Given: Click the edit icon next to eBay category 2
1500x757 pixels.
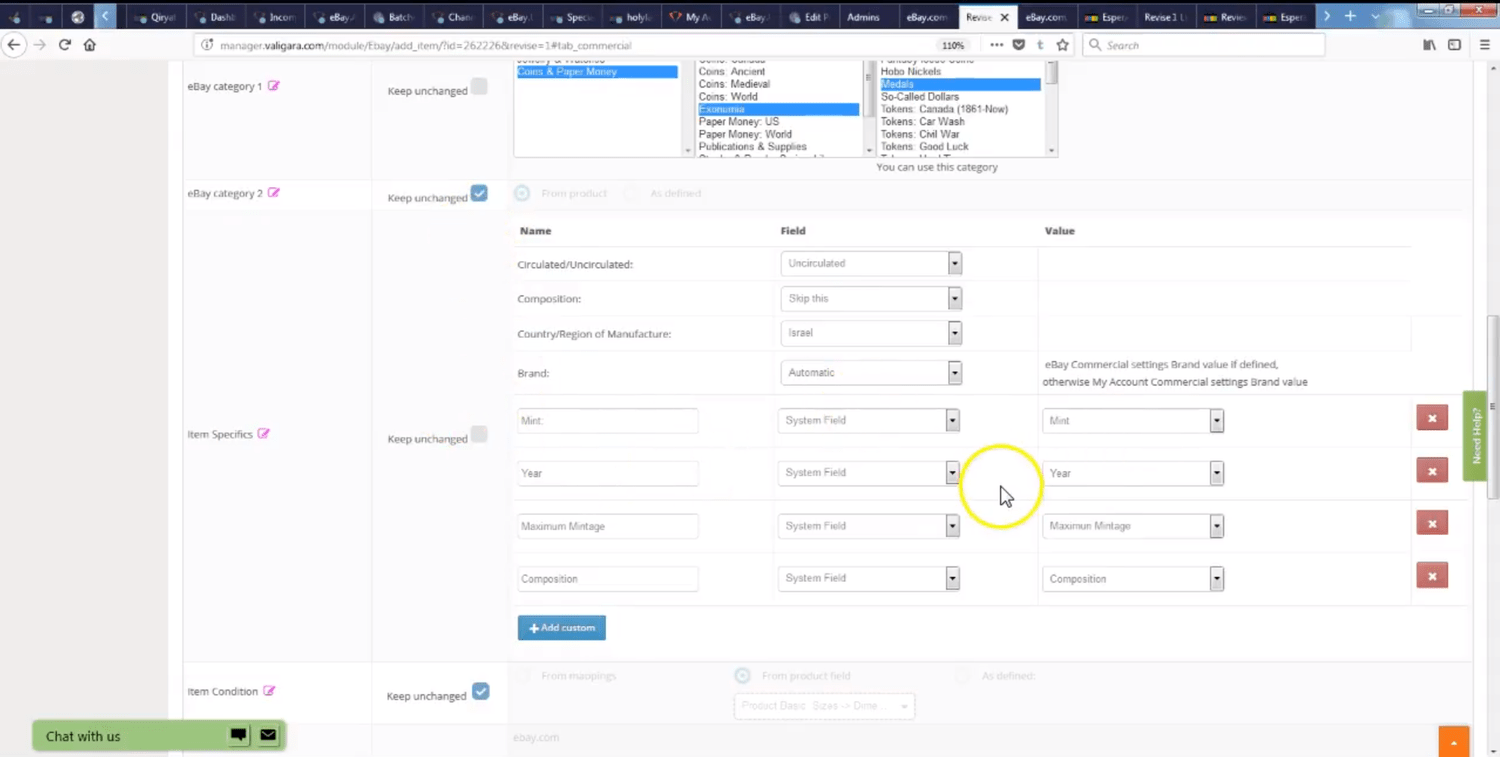Looking at the screenshot, I should coord(273,193).
